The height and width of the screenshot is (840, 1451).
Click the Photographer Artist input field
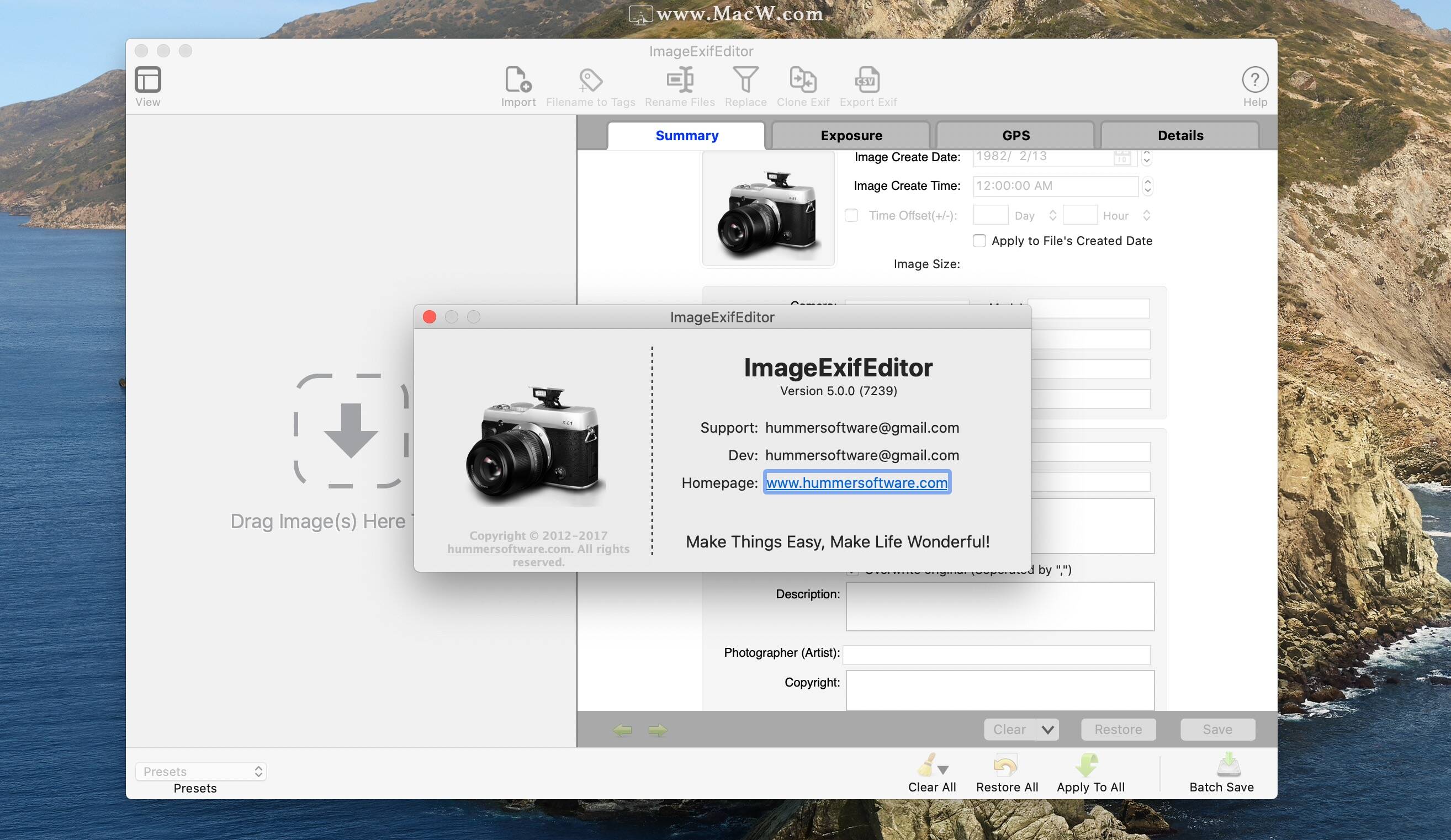997,652
